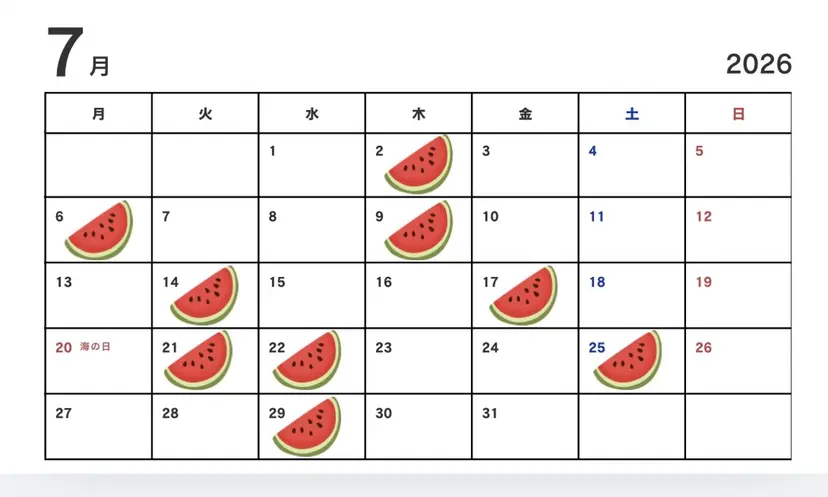Open the 海の日 holiday label
The width and height of the screenshot is (828, 497).
point(95,347)
